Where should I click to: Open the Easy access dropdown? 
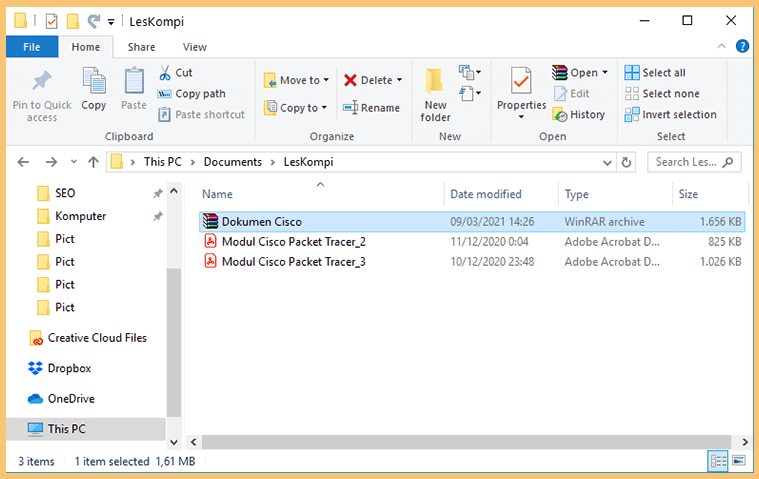click(x=470, y=92)
